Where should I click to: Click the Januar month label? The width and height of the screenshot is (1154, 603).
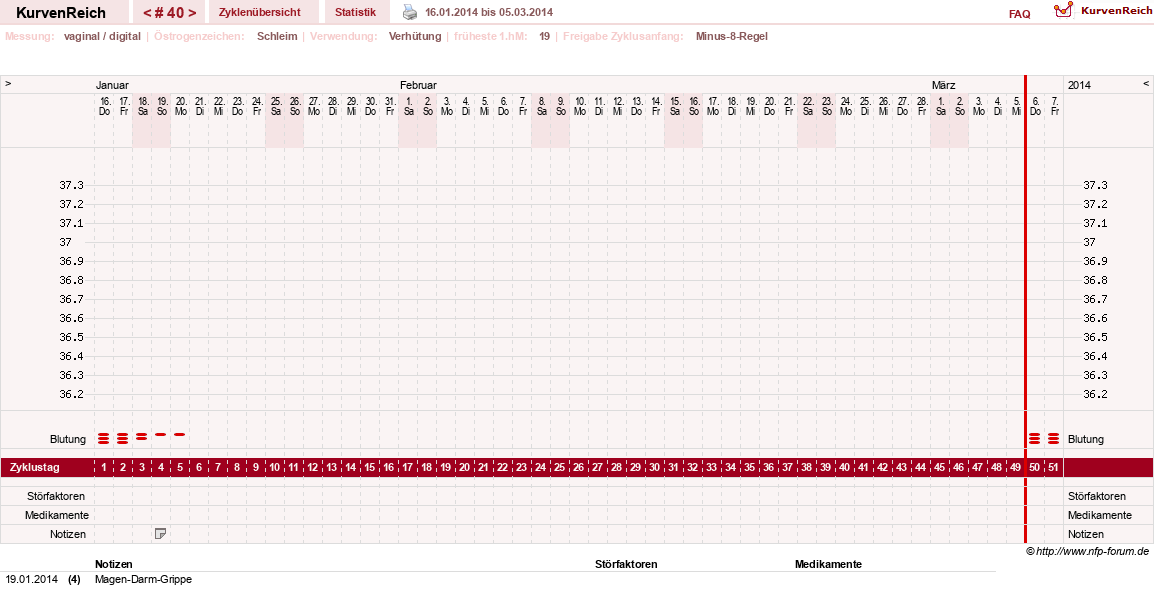point(112,85)
